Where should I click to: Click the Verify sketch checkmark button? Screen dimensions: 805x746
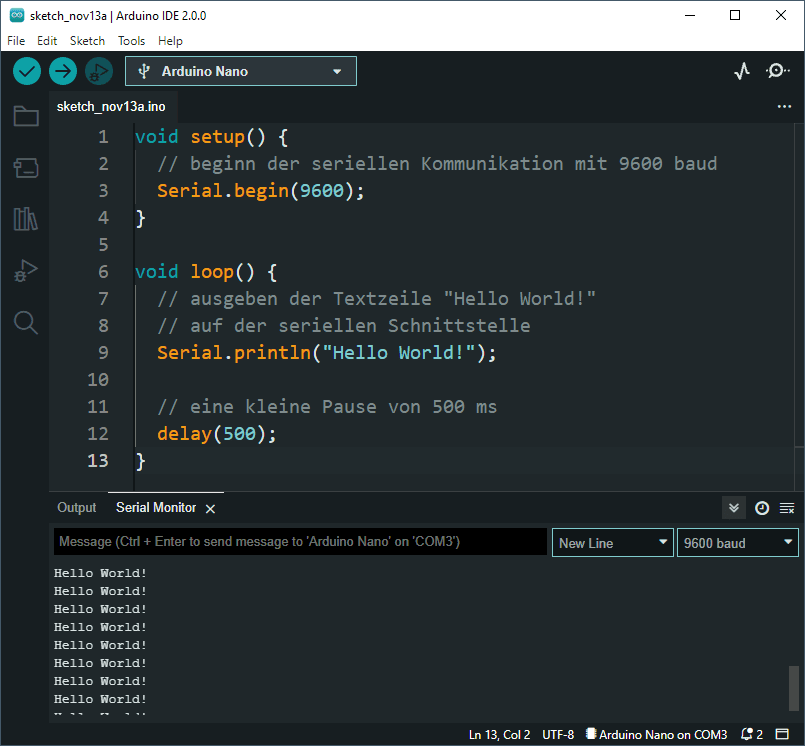(27, 71)
